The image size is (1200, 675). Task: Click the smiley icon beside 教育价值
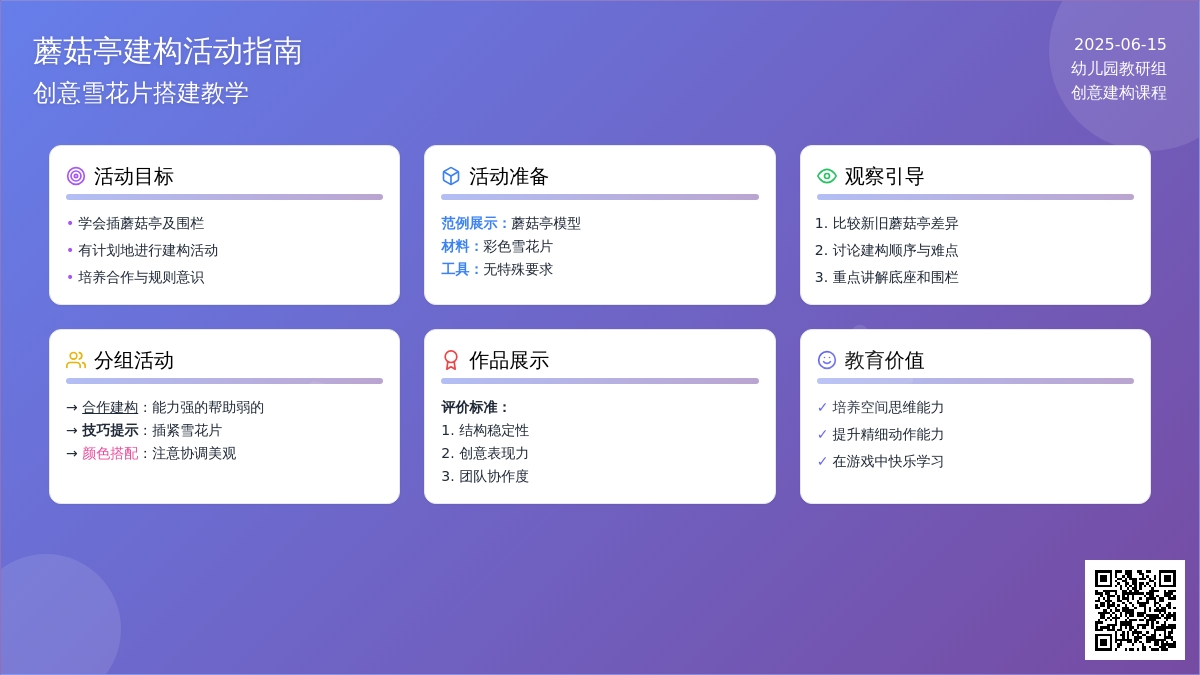[x=827, y=360]
